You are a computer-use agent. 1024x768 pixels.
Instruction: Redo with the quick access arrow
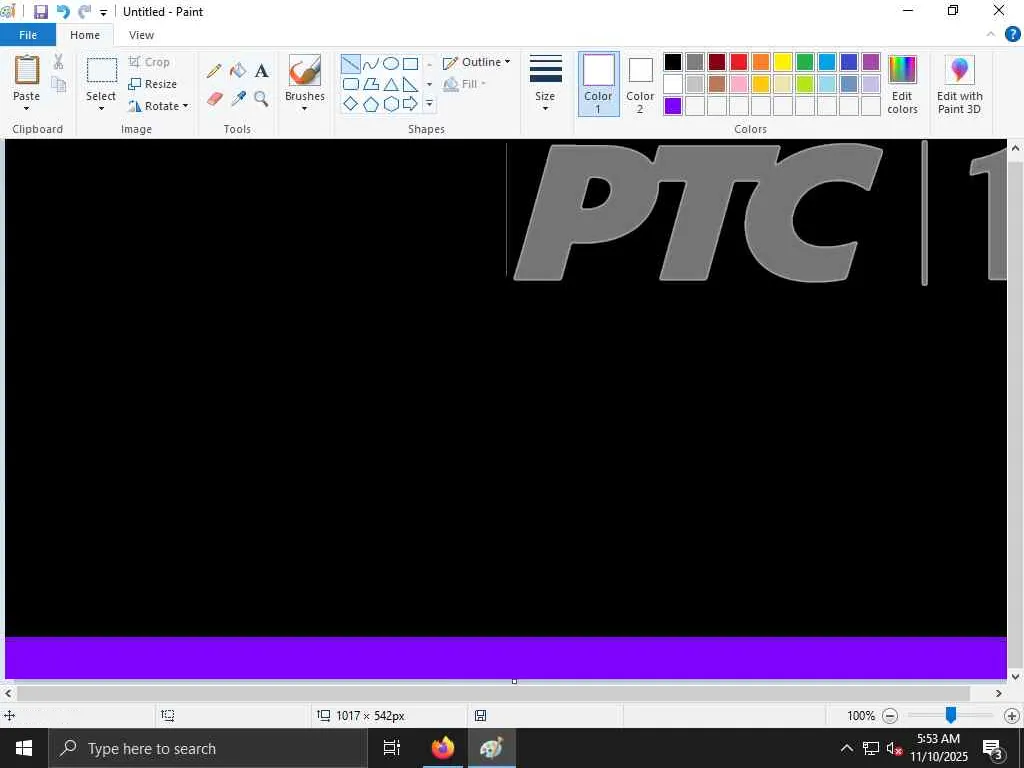pos(84,12)
